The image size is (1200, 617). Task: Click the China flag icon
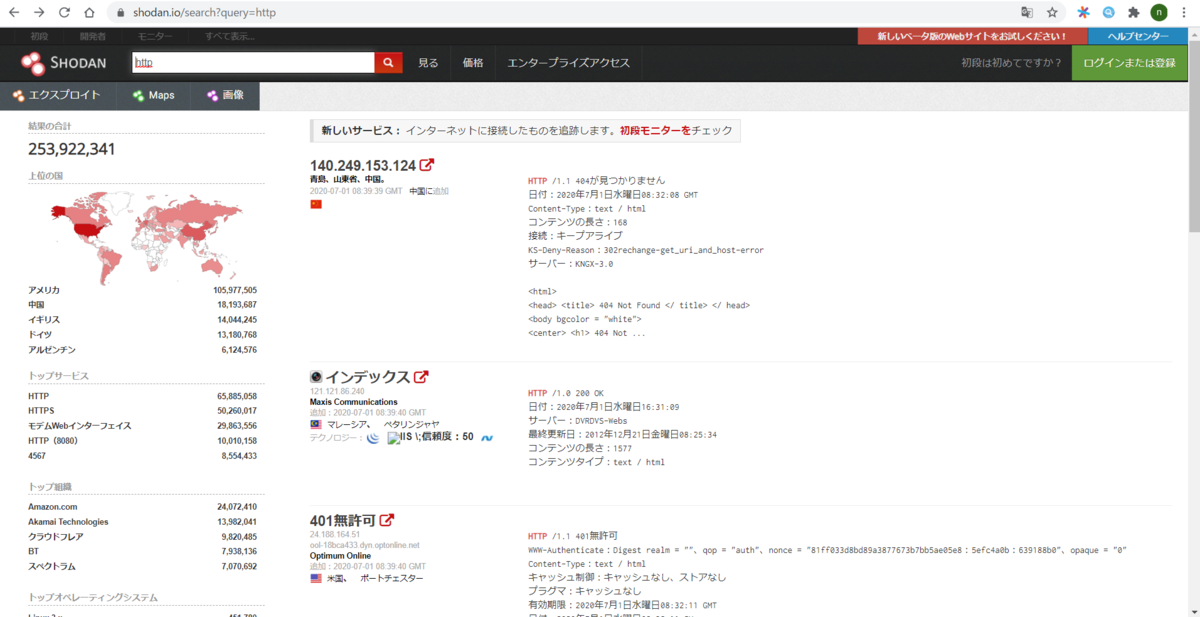pyautogui.click(x=316, y=204)
